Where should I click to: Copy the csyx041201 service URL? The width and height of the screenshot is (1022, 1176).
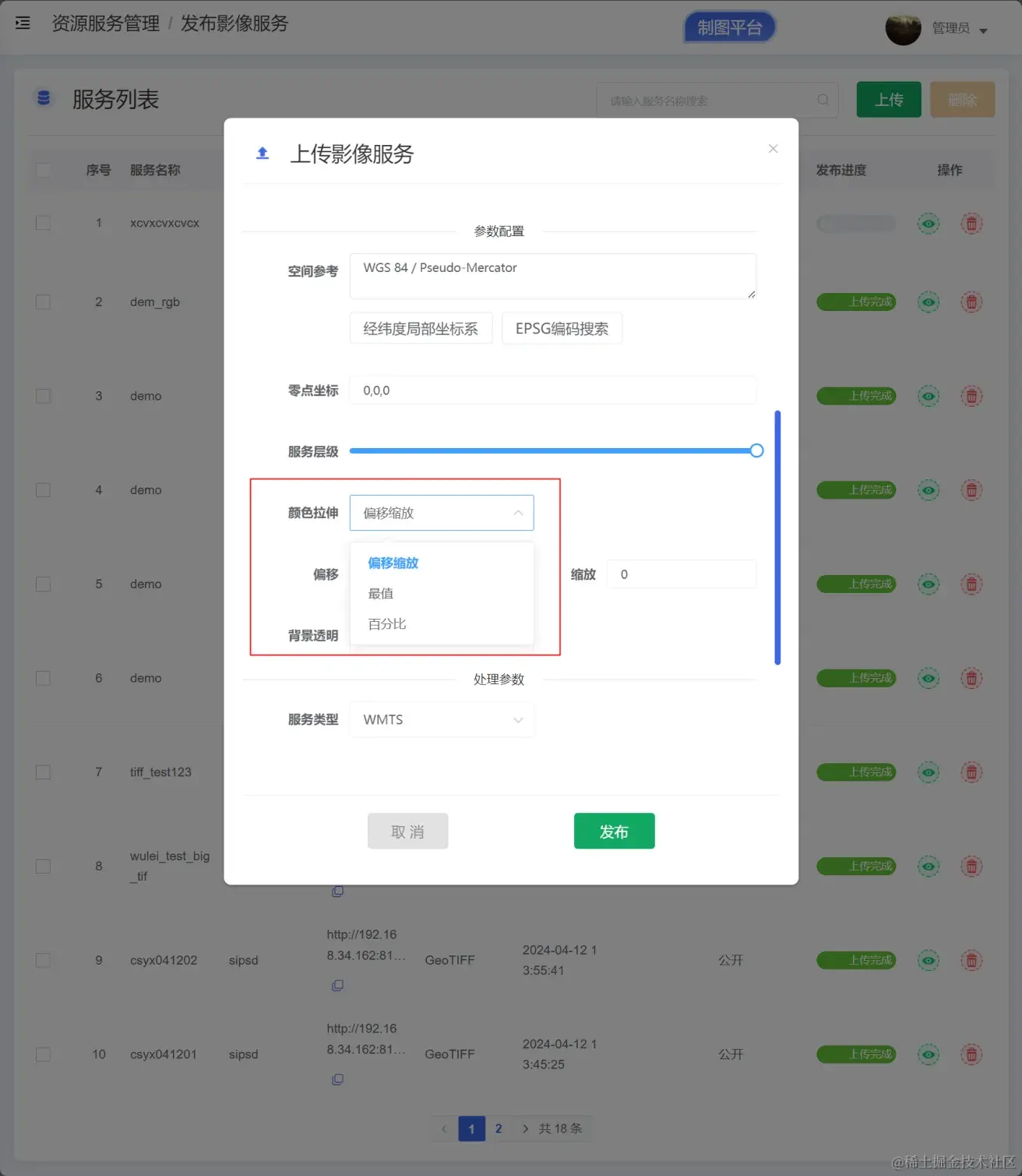click(x=337, y=1079)
